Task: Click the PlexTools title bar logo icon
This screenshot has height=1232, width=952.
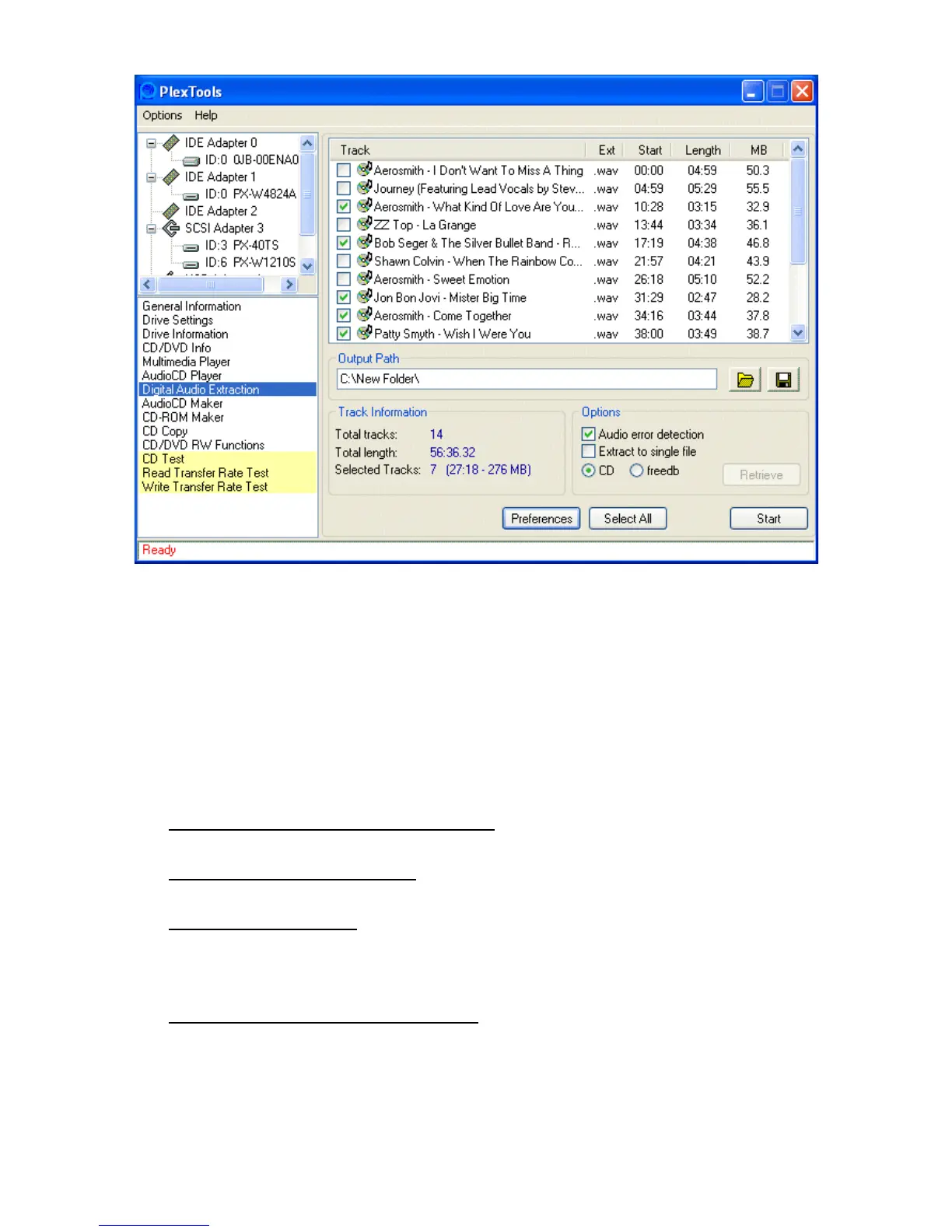Action: [x=148, y=91]
